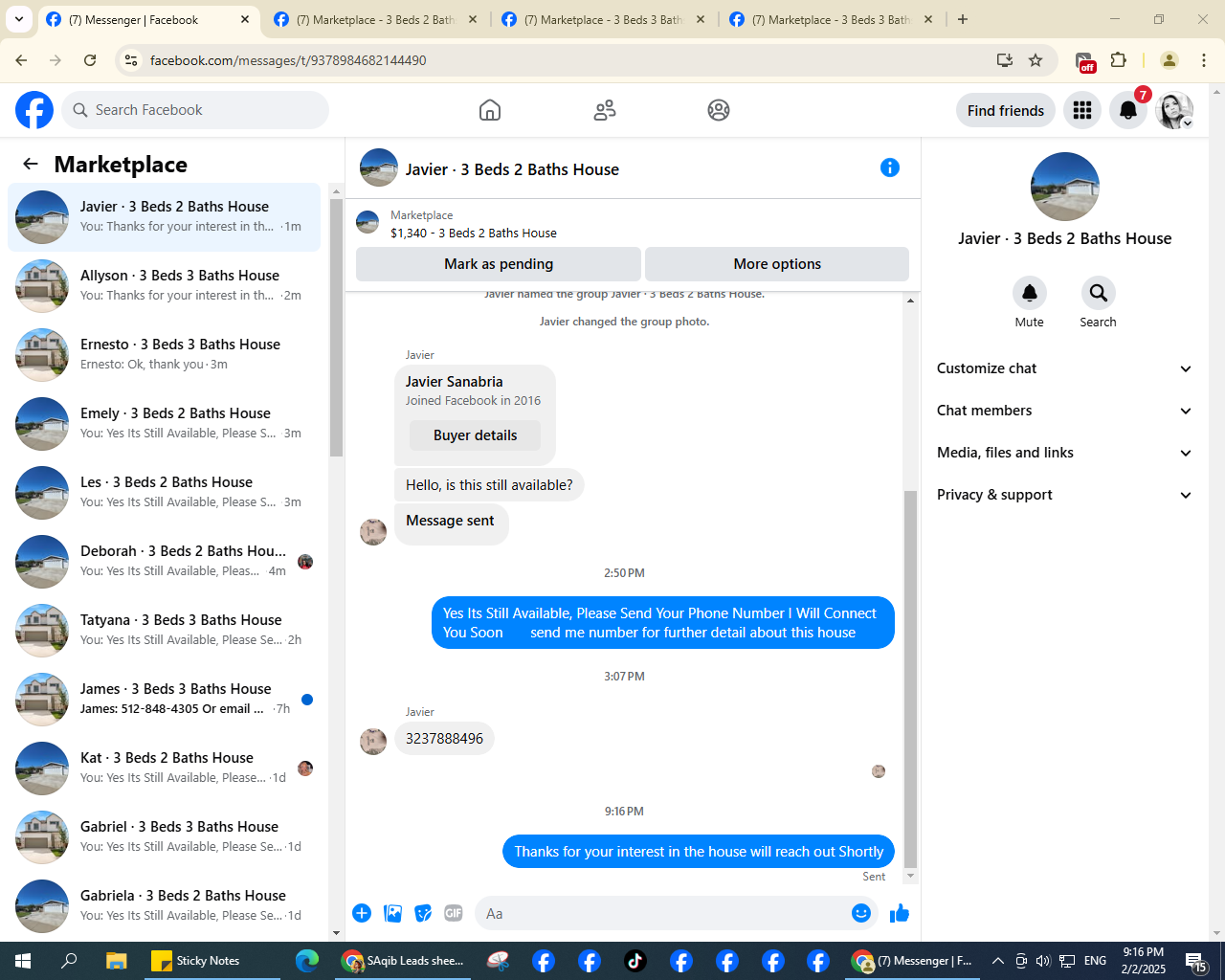Open Kat 3 Beds 2 Baths conversation

tap(165, 768)
